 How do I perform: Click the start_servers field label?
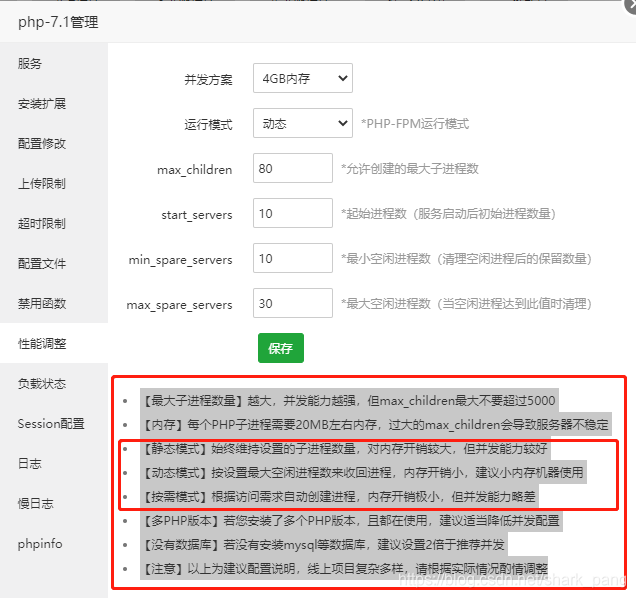[197, 215]
